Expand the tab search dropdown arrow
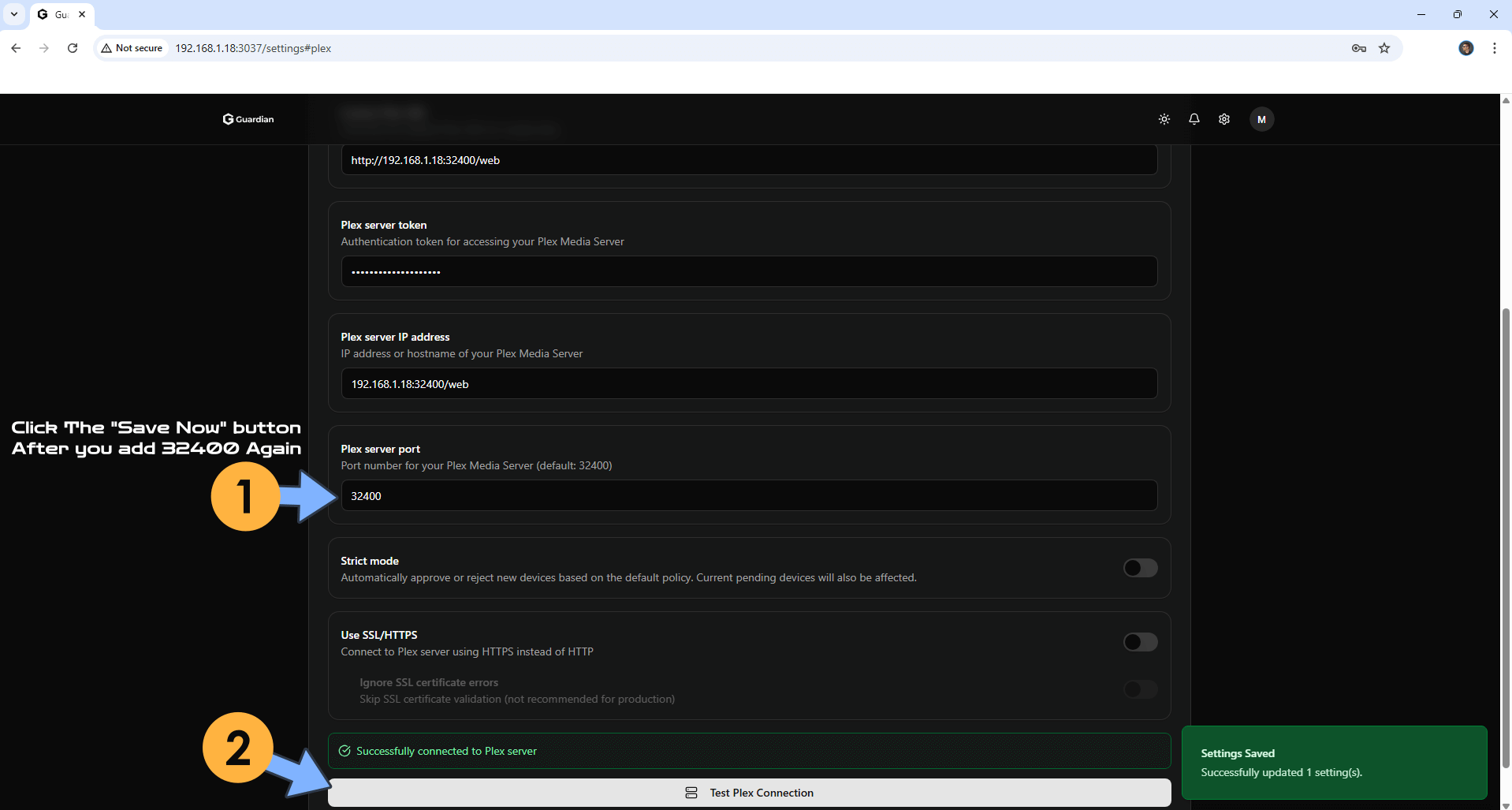 (14, 14)
